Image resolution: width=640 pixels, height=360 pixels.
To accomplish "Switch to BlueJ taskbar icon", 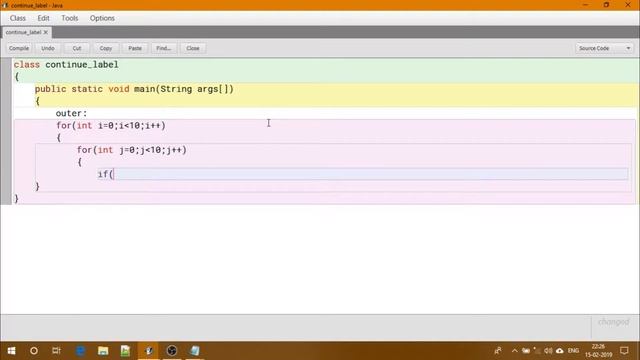I will pos(149,351).
